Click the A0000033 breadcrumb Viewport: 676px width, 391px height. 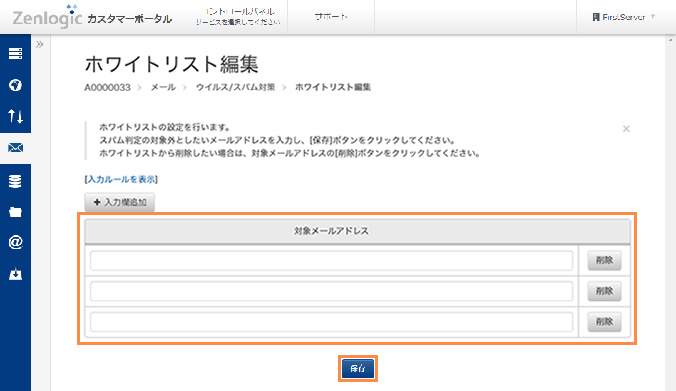click(107, 88)
